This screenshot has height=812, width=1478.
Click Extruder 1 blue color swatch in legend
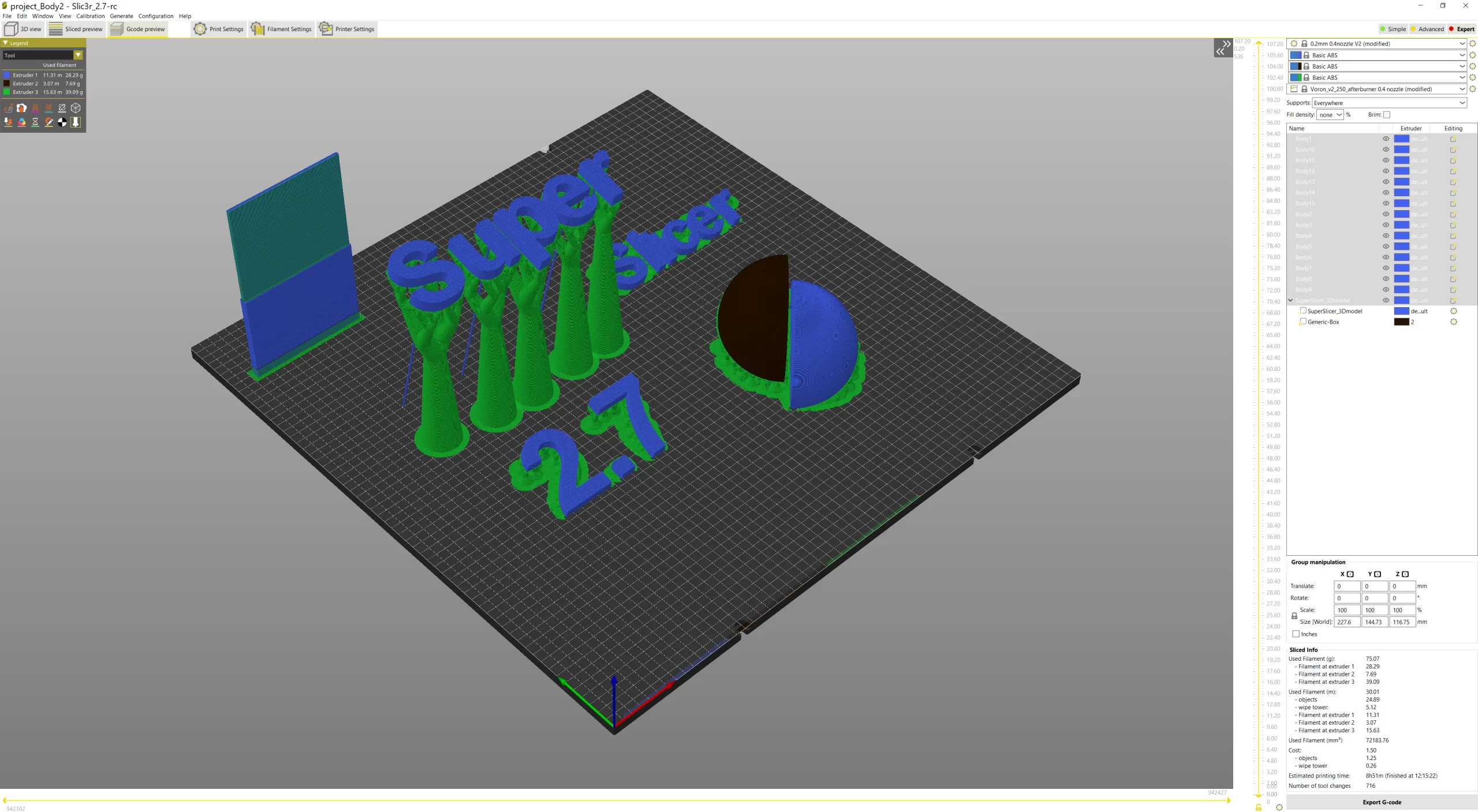tap(7, 75)
